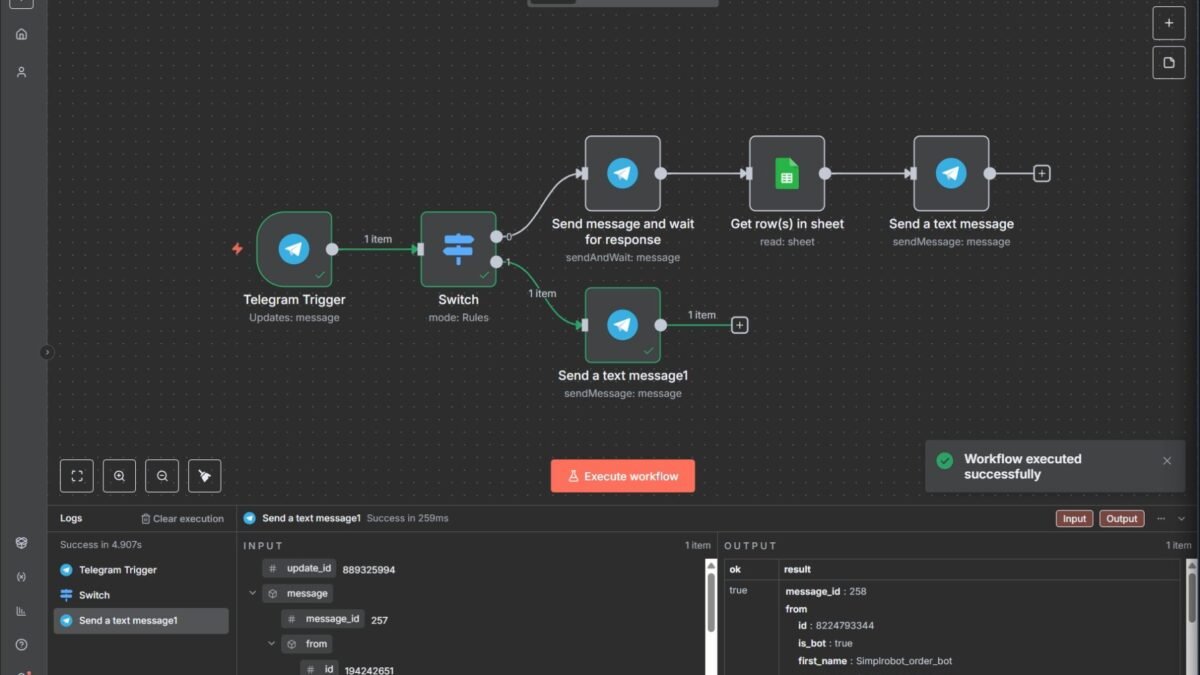
Task: Click the message_id field tag
Action: click(322, 619)
